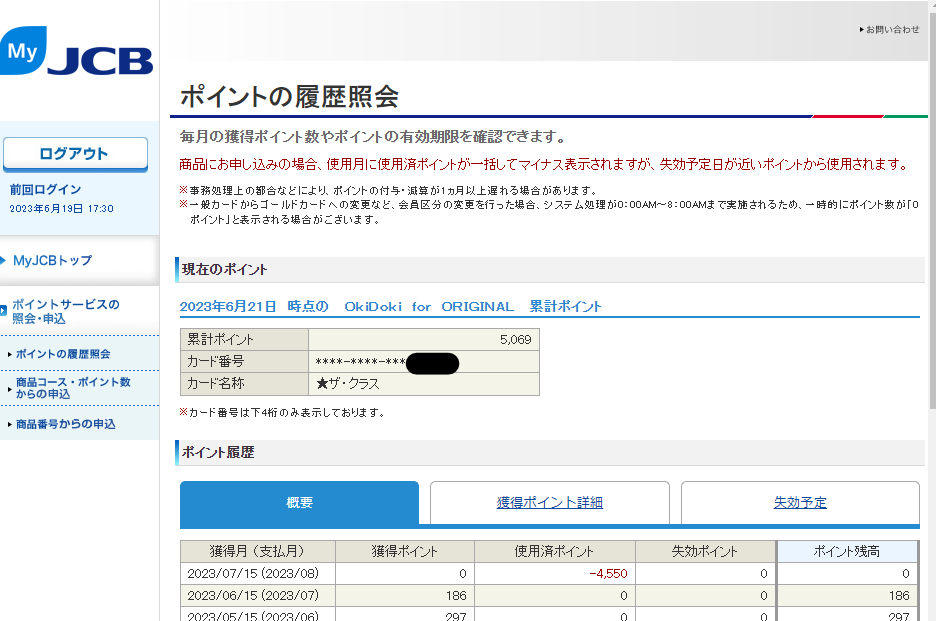Image resolution: width=936 pixels, height=621 pixels.
Task: Open 商品コース・ポイント数からの申込
Action: point(73,388)
